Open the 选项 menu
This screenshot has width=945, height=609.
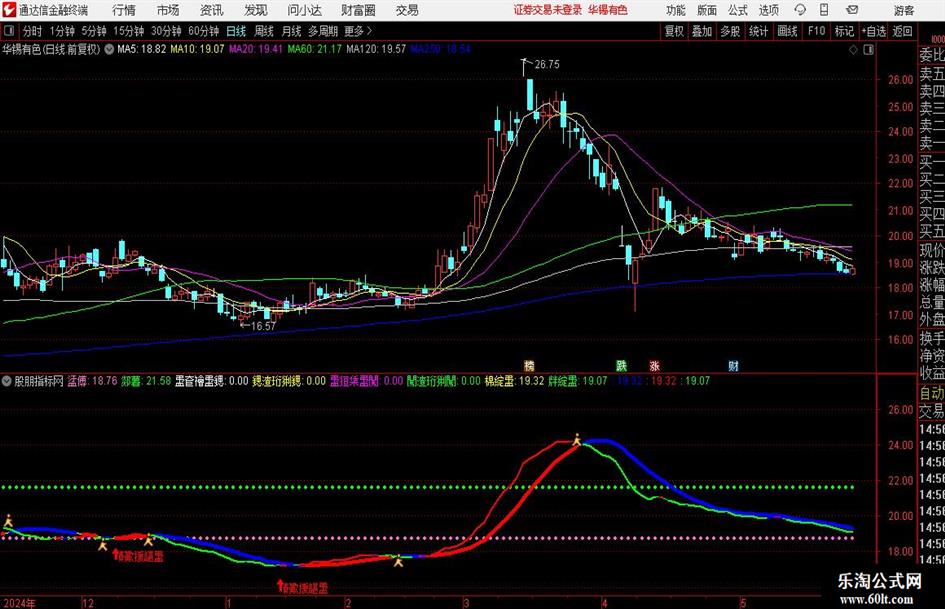point(768,10)
